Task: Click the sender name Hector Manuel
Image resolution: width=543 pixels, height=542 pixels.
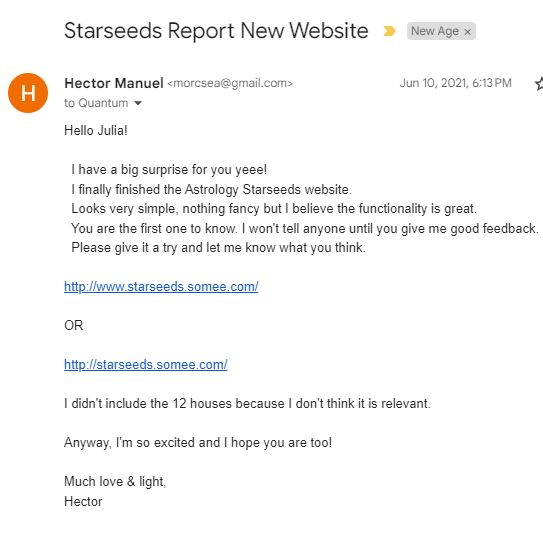Action: (x=114, y=83)
